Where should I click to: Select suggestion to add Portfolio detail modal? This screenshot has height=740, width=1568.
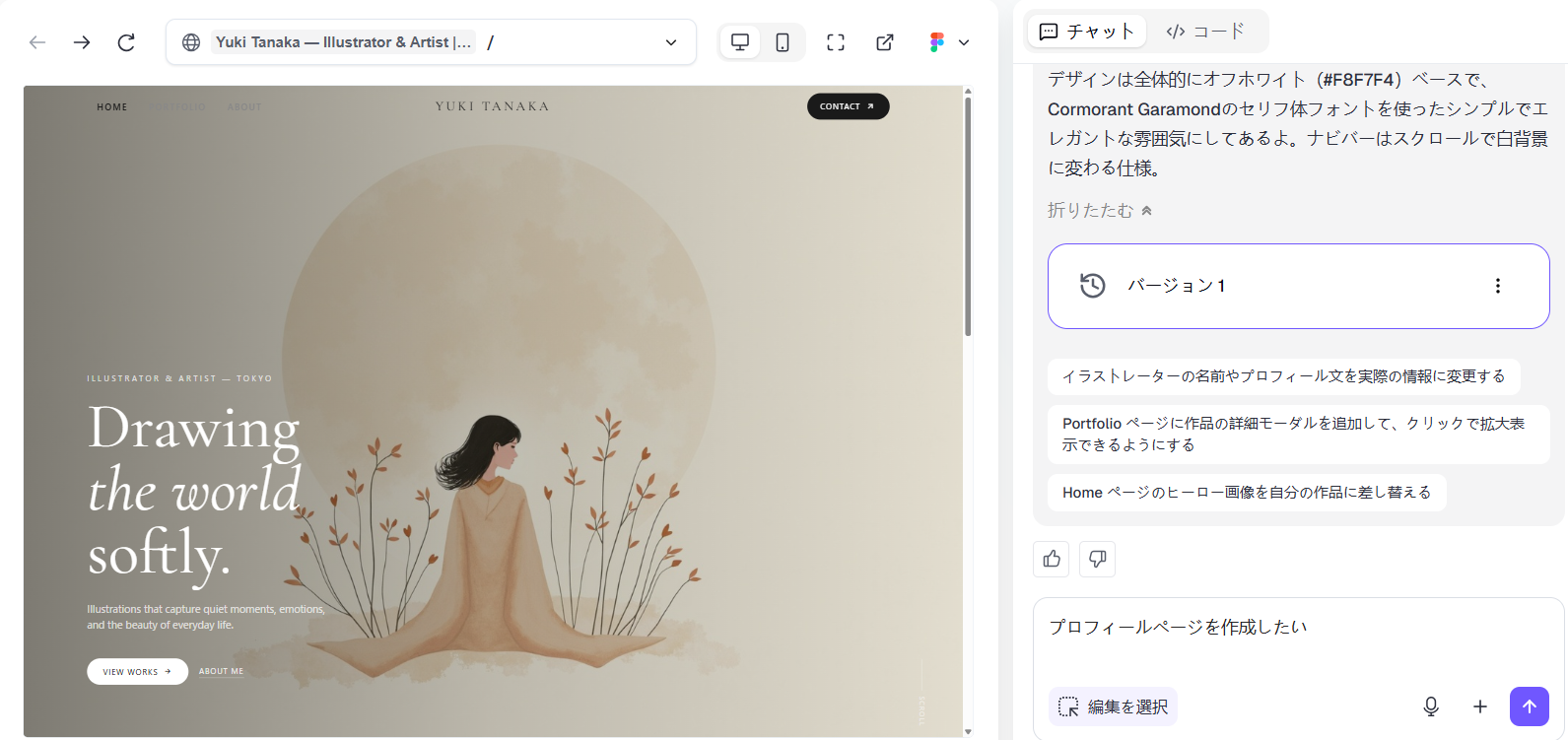[x=1298, y=435]
